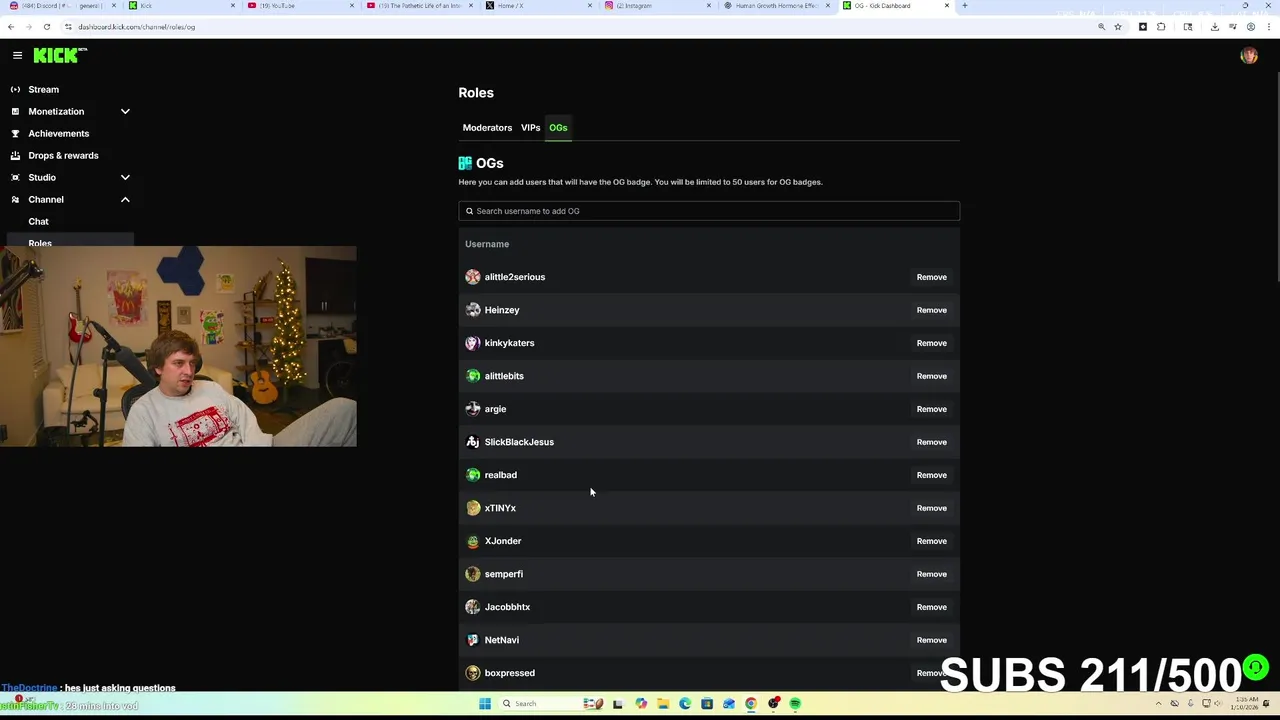The height and width of the screenshot is (720, 1280).
Task: Remove argie from OGs
Action: (931, 409)
